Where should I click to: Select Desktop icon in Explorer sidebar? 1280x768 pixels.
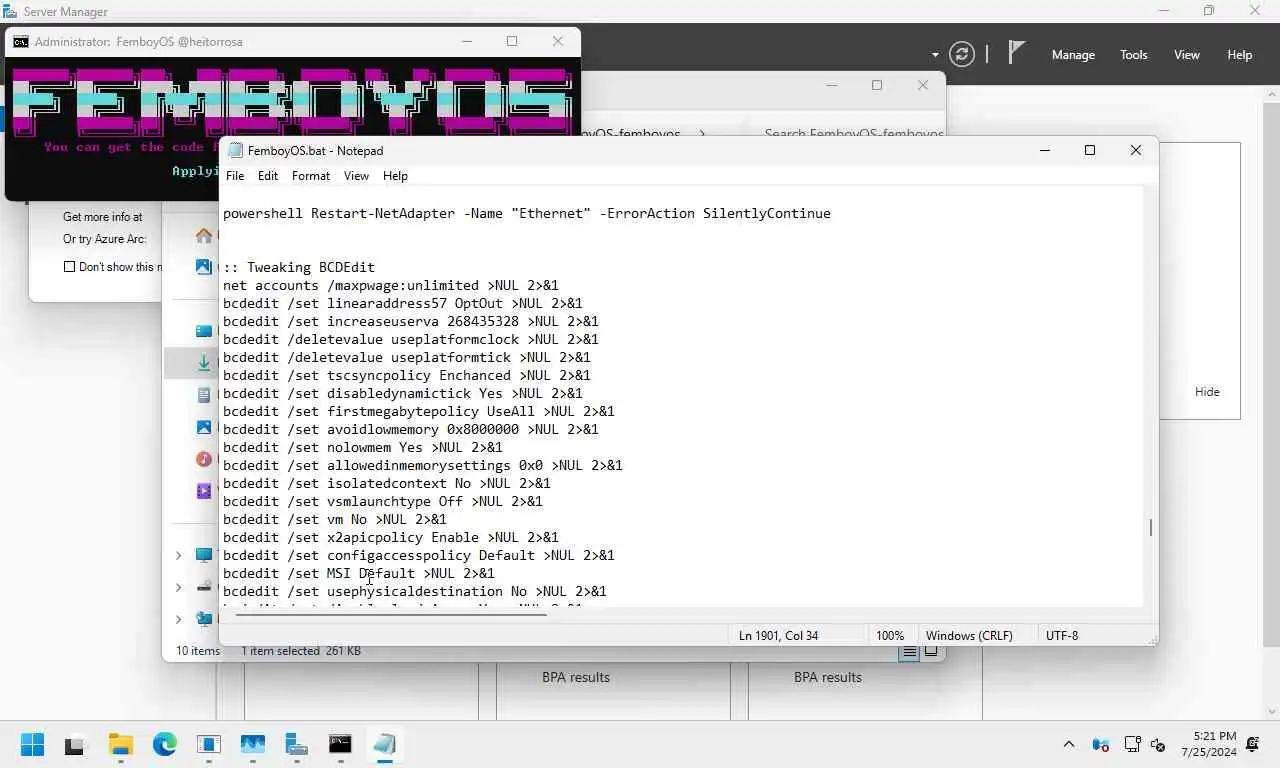(204, 331)
